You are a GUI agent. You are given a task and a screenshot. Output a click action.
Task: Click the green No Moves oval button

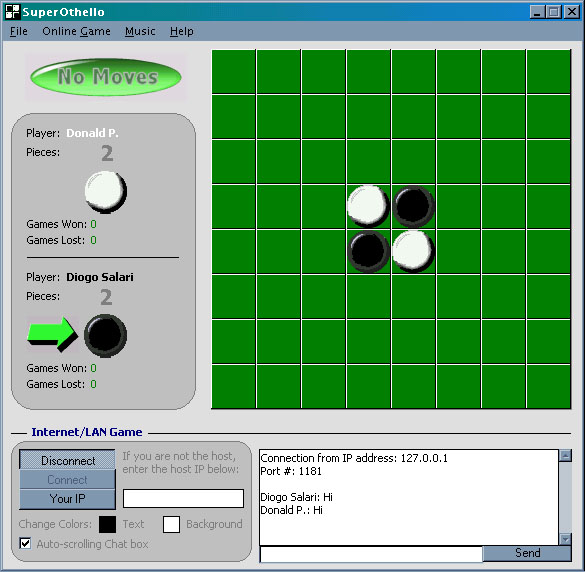click(x=106, y=77)
